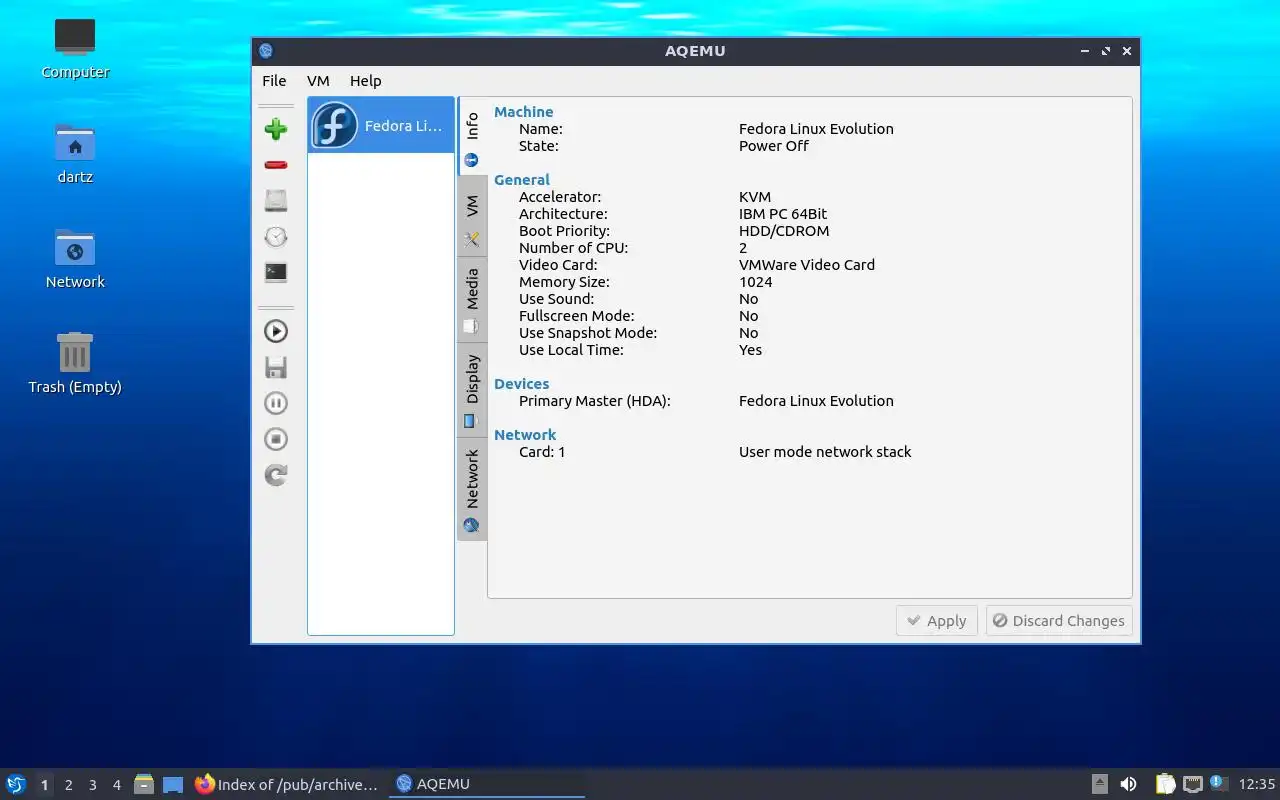1280x800 pixels.
Task: Click the Discard Changes button
Action: 1059,621
